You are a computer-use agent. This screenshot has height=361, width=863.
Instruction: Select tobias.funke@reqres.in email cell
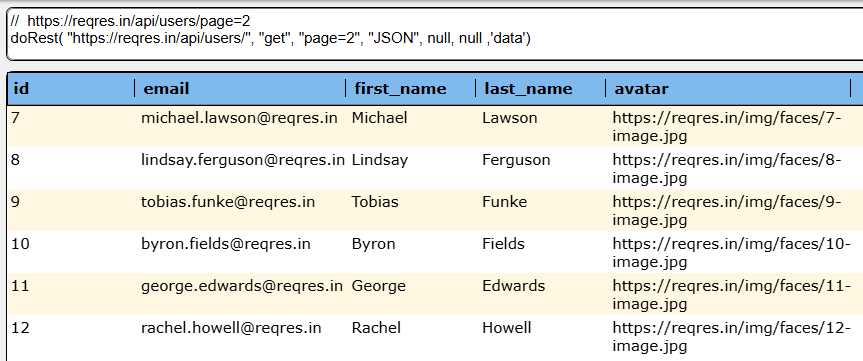pyautogui.click(x=228, y=201)
